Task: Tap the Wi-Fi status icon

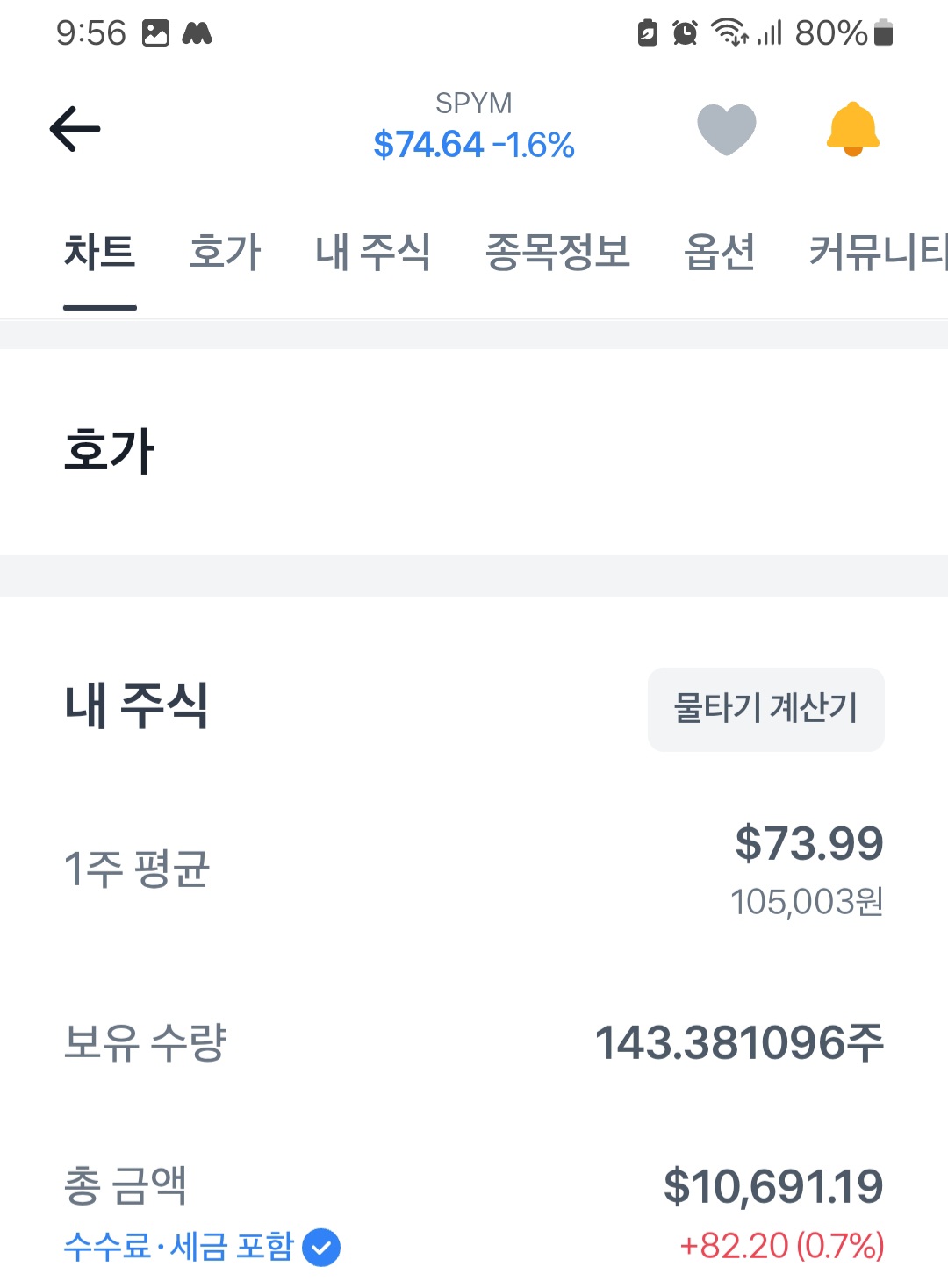Action: pos(729,33)
